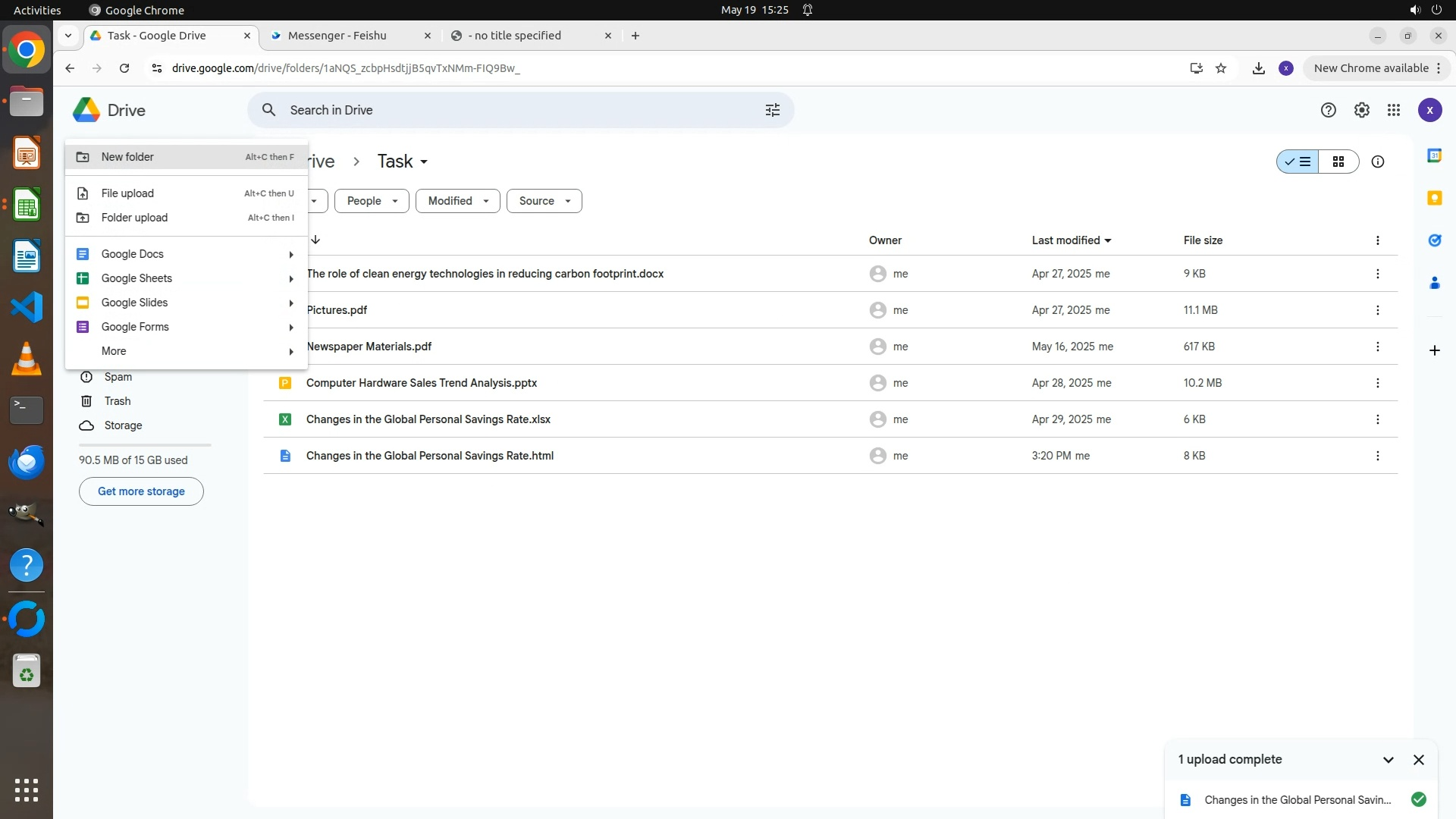
Task: Click Get more storage button
Action: point(141,491)
